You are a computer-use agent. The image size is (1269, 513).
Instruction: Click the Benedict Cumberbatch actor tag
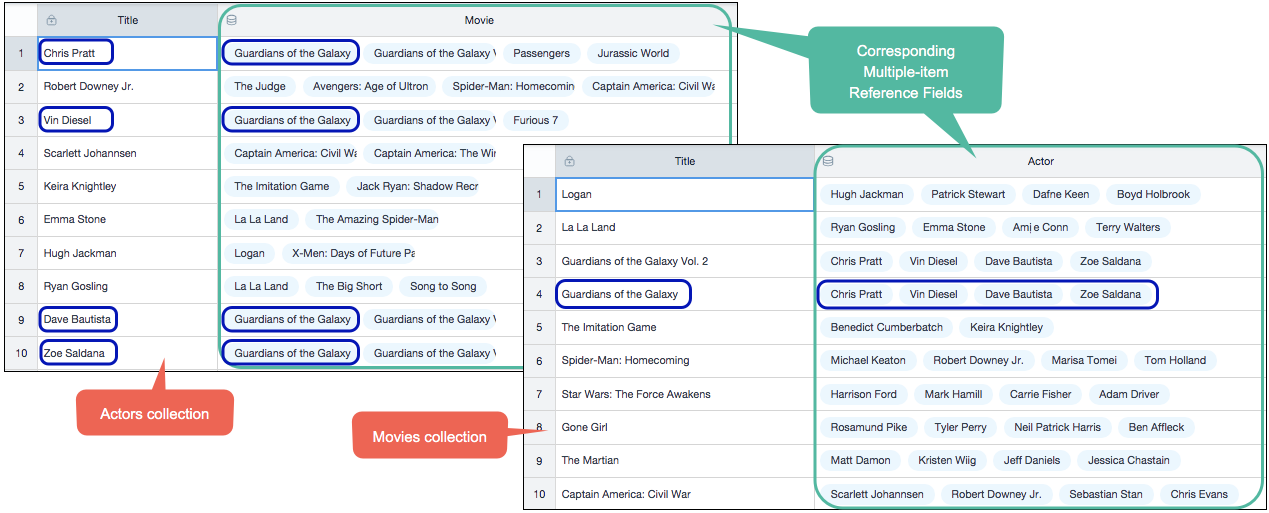(x=887, y=327)
